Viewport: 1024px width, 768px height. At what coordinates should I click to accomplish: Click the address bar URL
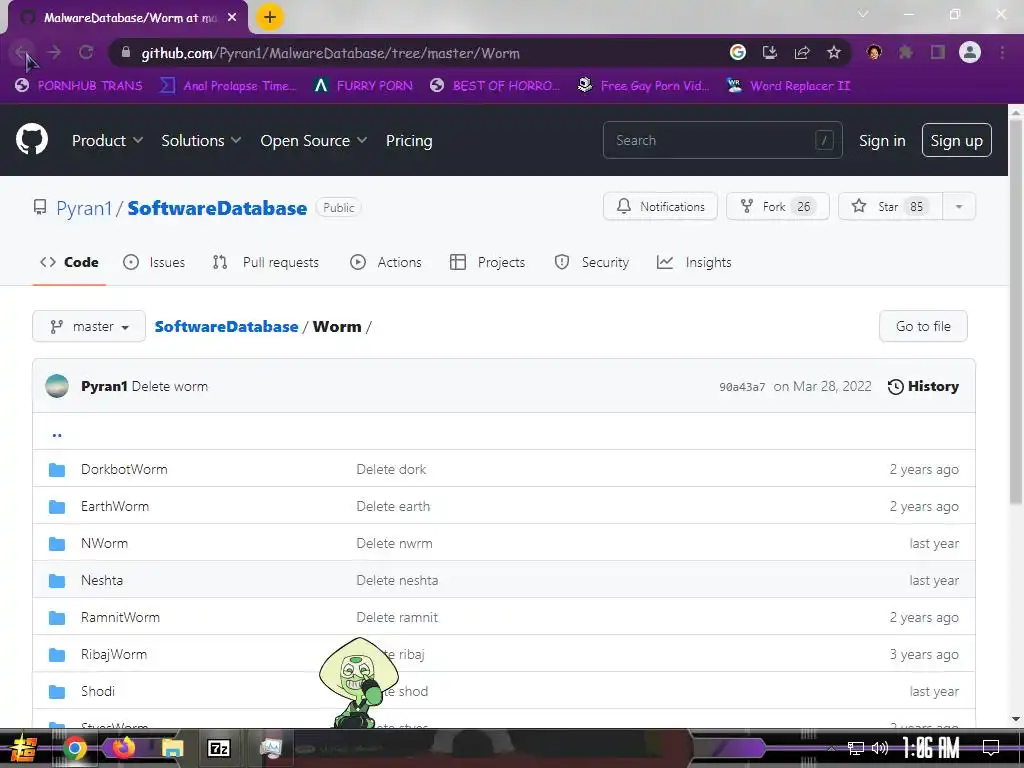(330, 53)
